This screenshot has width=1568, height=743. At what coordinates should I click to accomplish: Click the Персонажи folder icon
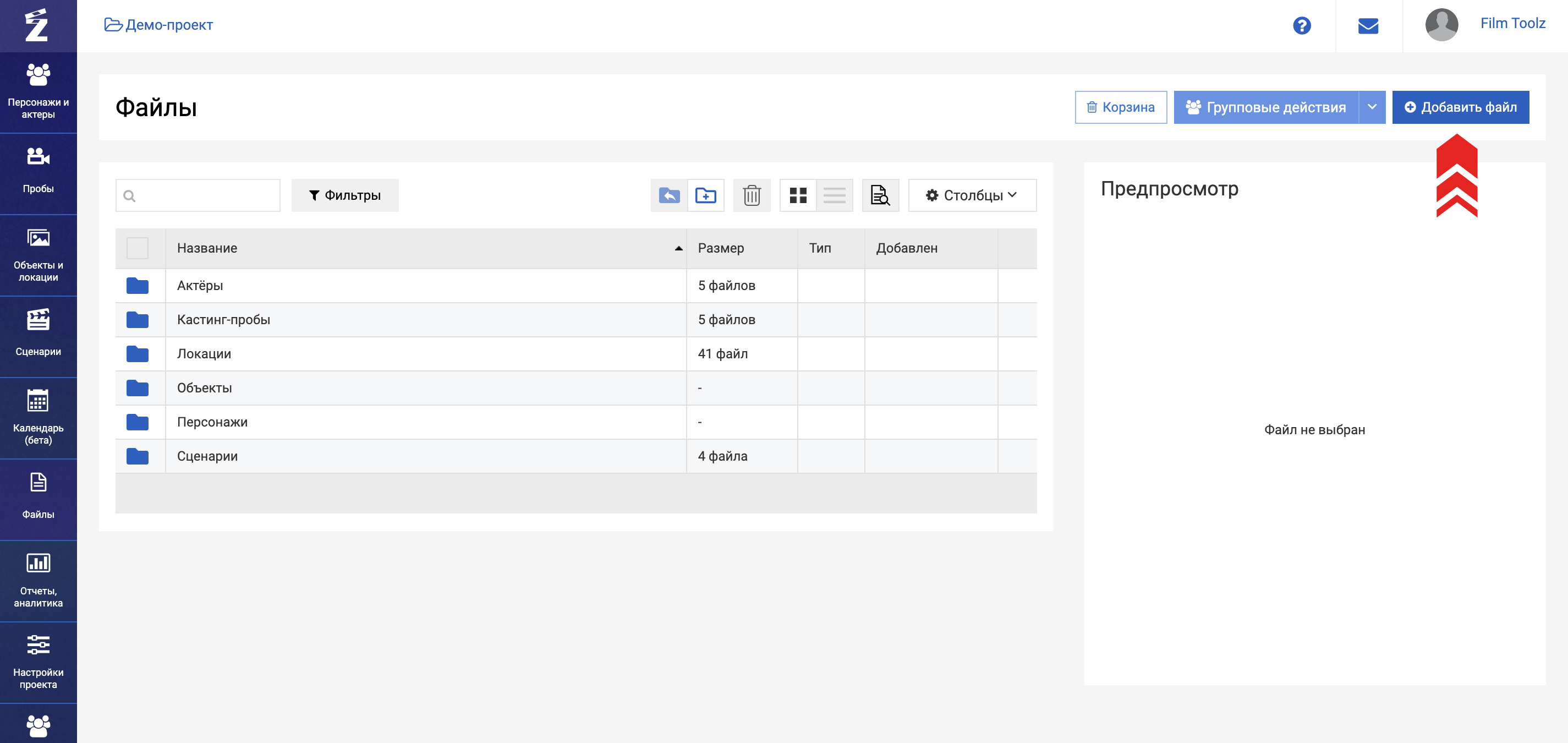coord(138,422)
